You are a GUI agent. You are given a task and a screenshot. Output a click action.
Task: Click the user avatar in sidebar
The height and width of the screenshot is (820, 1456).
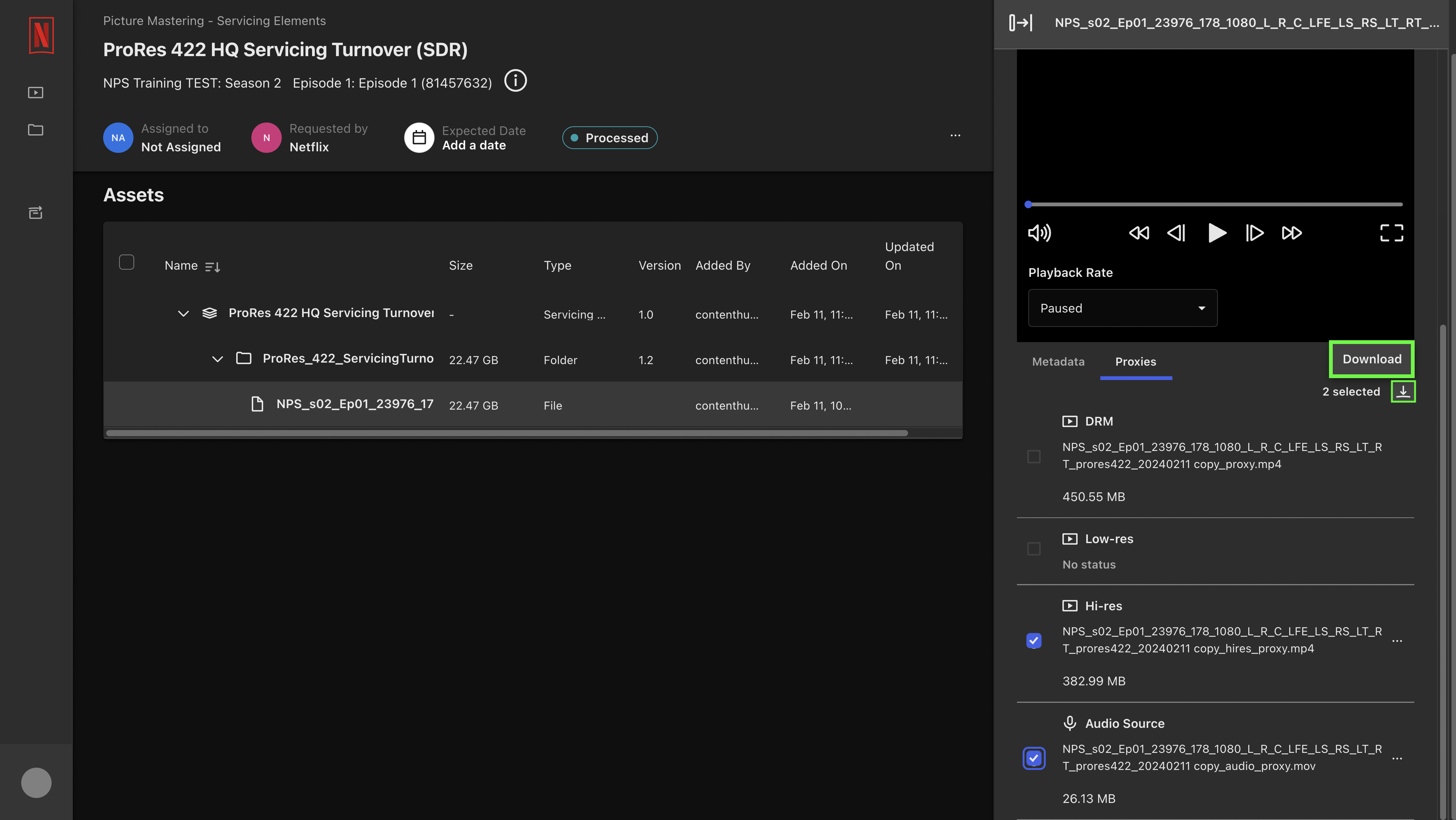point(36,783)
